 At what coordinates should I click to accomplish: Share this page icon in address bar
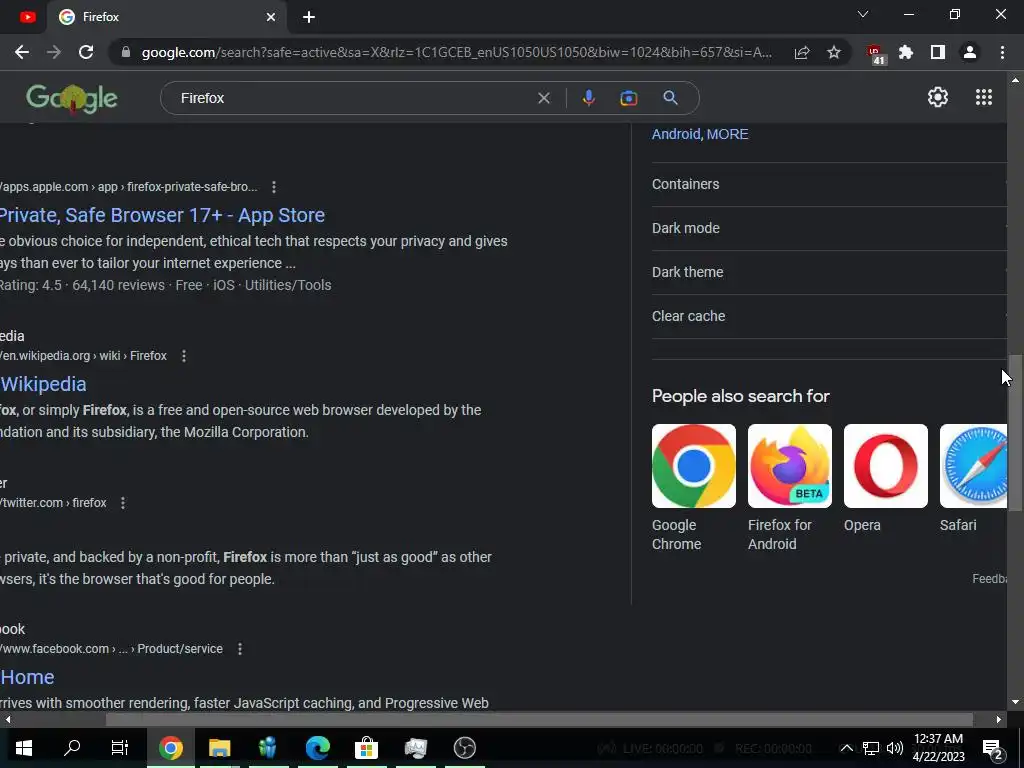[x=802, y=52]
